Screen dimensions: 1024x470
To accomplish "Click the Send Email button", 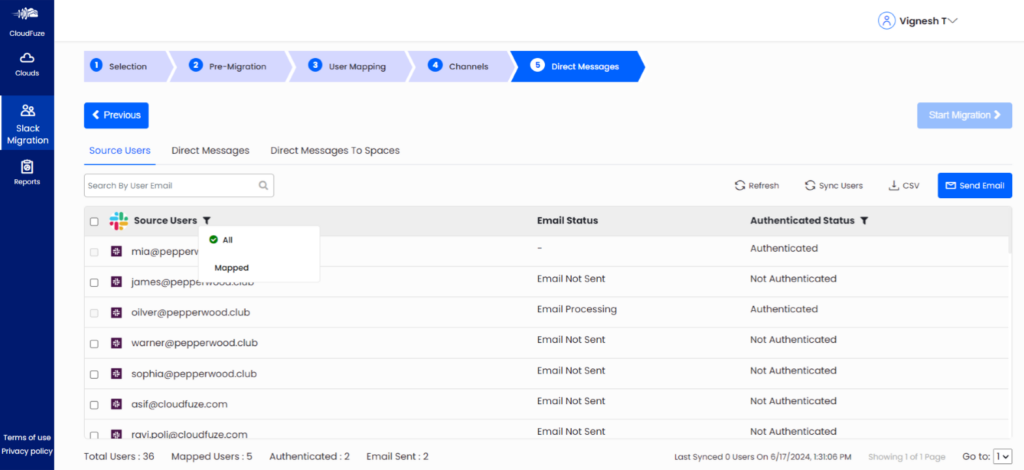I will pyautogui.click(x=975, y=185).
